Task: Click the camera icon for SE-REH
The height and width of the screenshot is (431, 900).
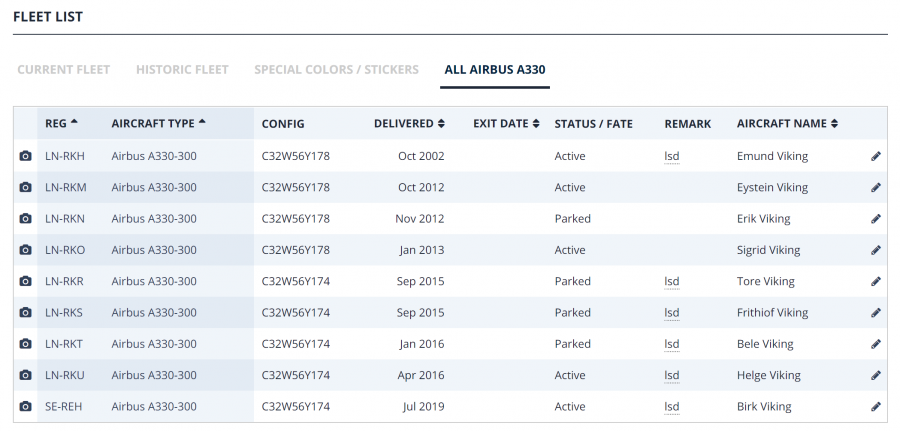Action: click(25, 407)
